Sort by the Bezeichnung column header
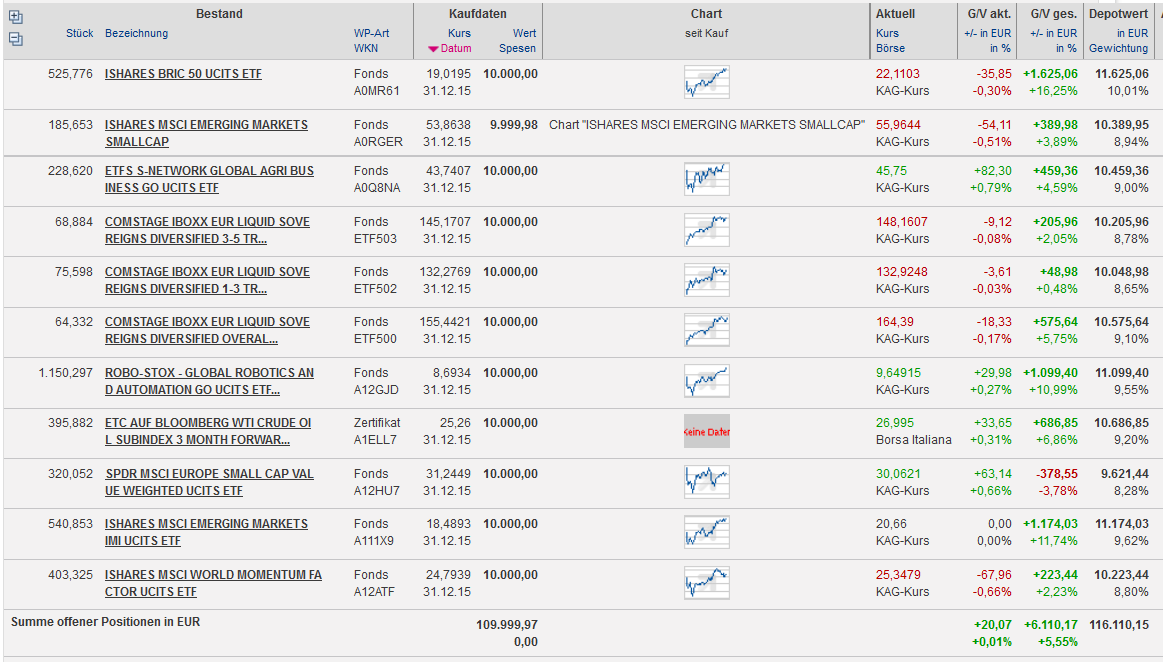The height and width of the screenshot is (662, 1163). (x=136, y=33)
